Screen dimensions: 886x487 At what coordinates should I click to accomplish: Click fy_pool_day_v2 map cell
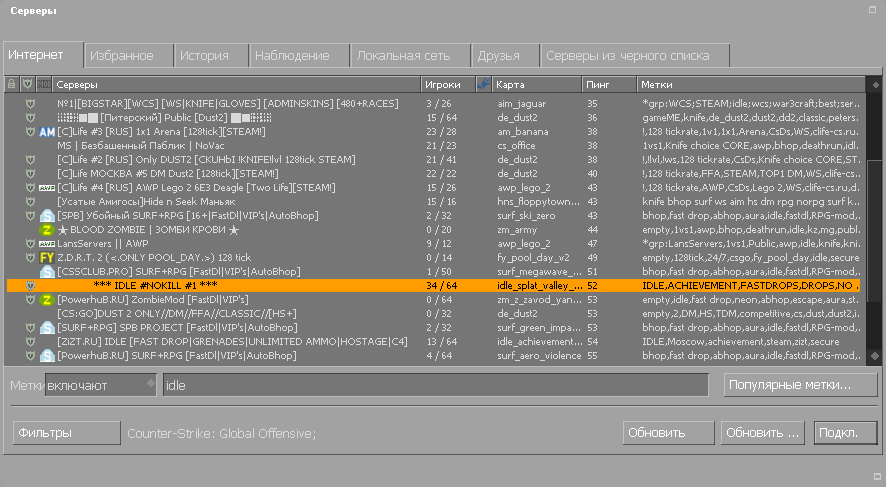[x=533, y=258]
